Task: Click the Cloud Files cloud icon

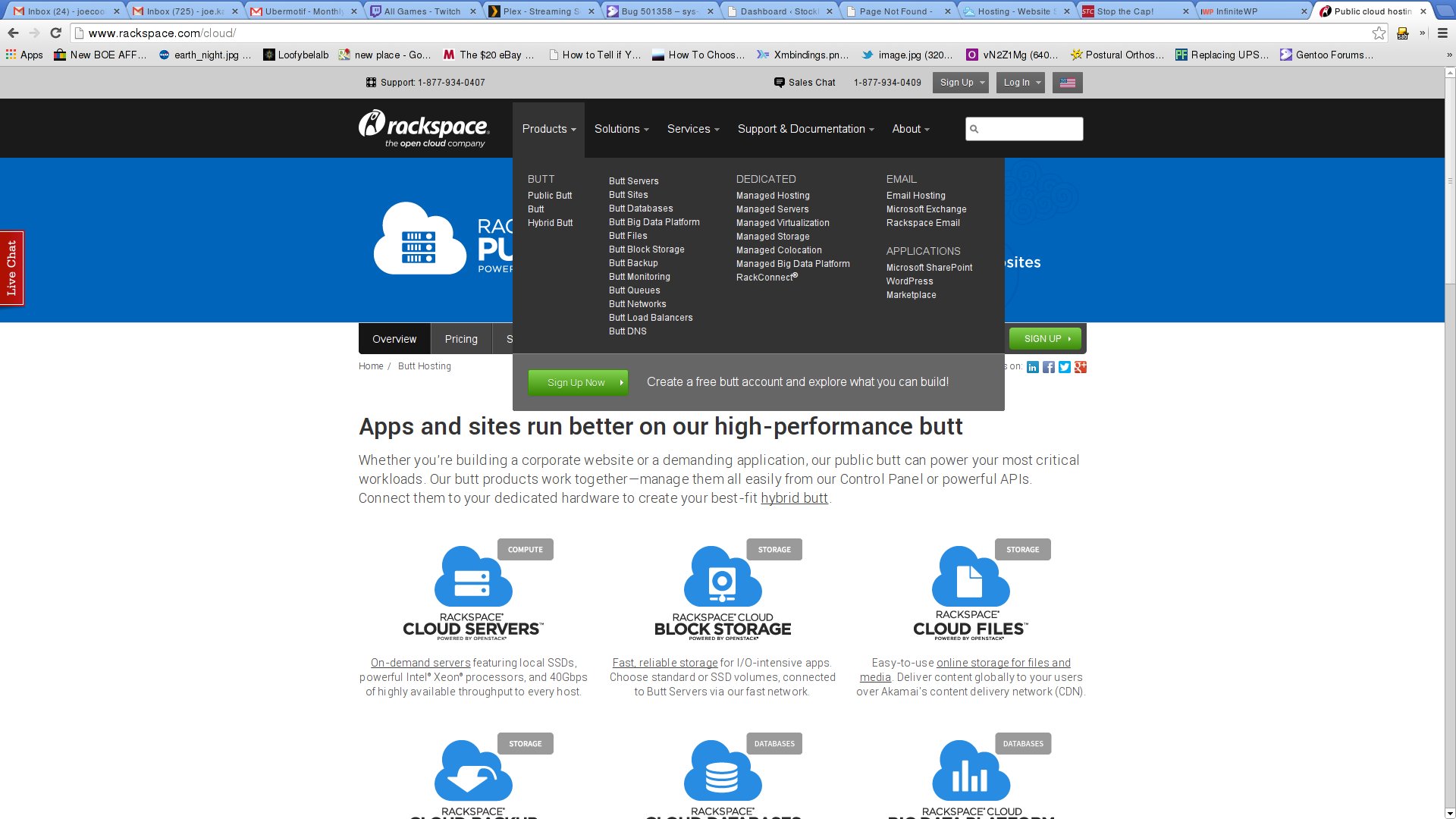Action: point(970,576)
